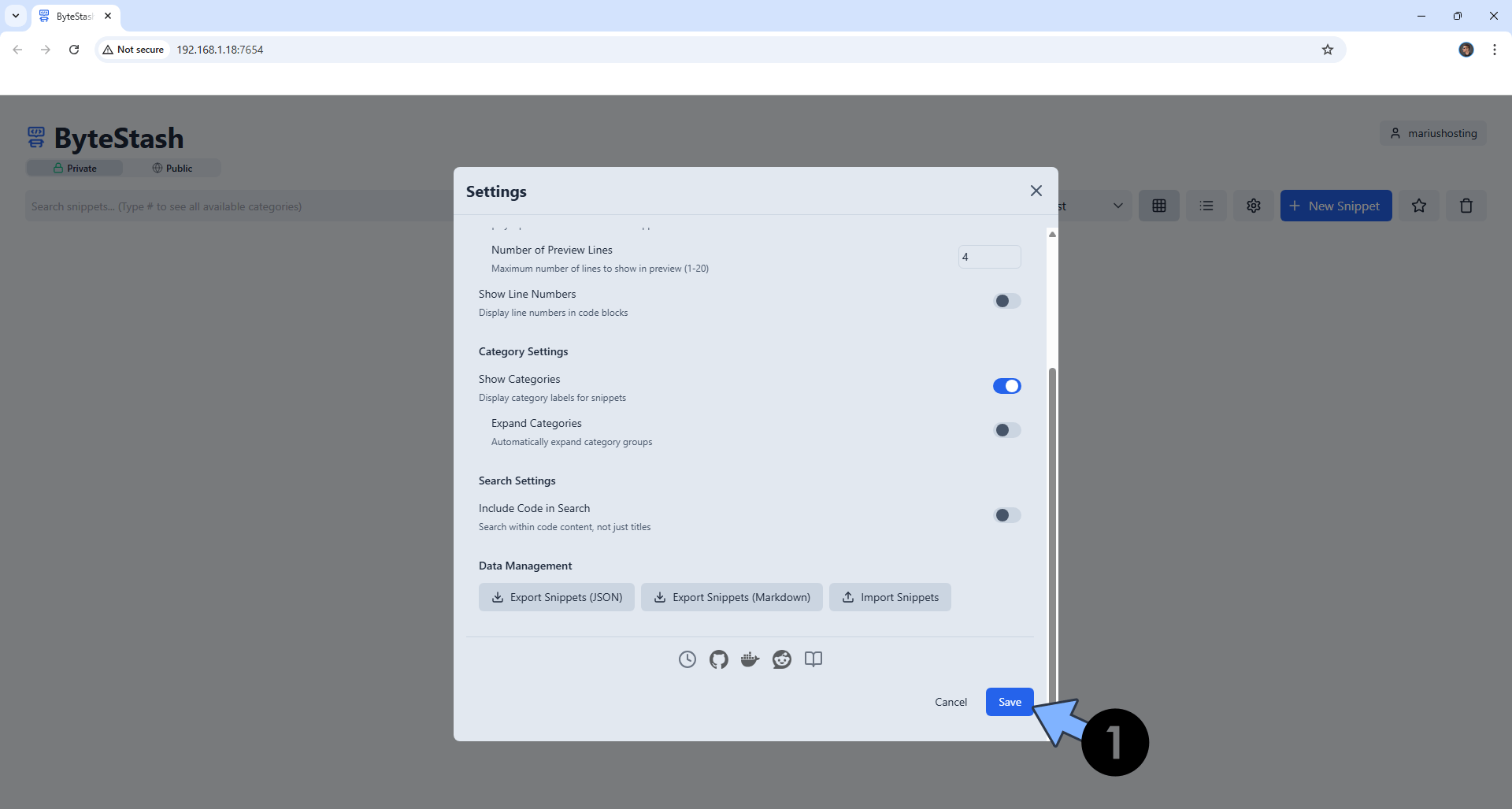1512x809 pixels.
Task: Open the documentation book icon
Action: click(x=813, y=659)
